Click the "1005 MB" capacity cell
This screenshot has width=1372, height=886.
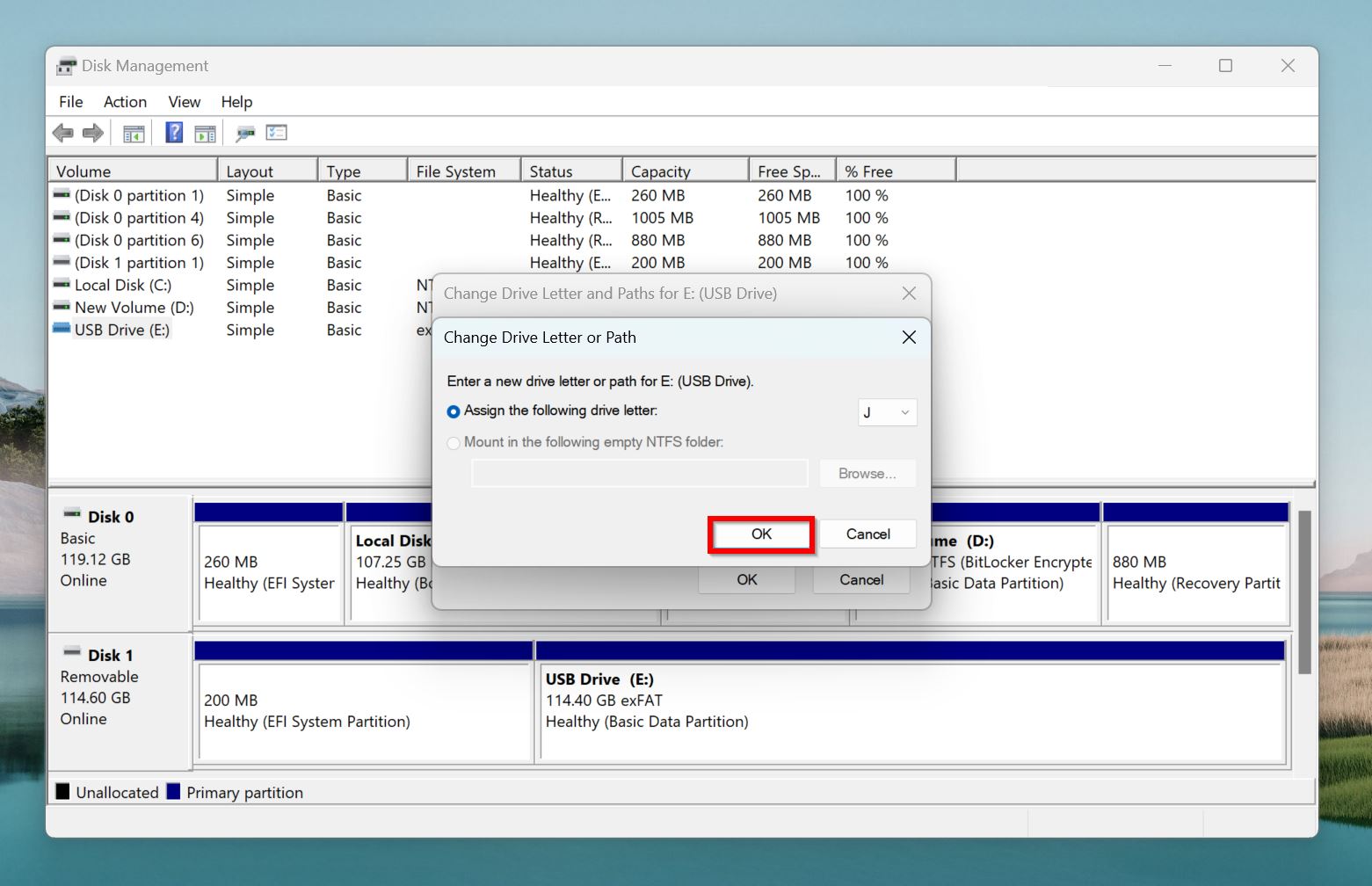coord(662,218)
